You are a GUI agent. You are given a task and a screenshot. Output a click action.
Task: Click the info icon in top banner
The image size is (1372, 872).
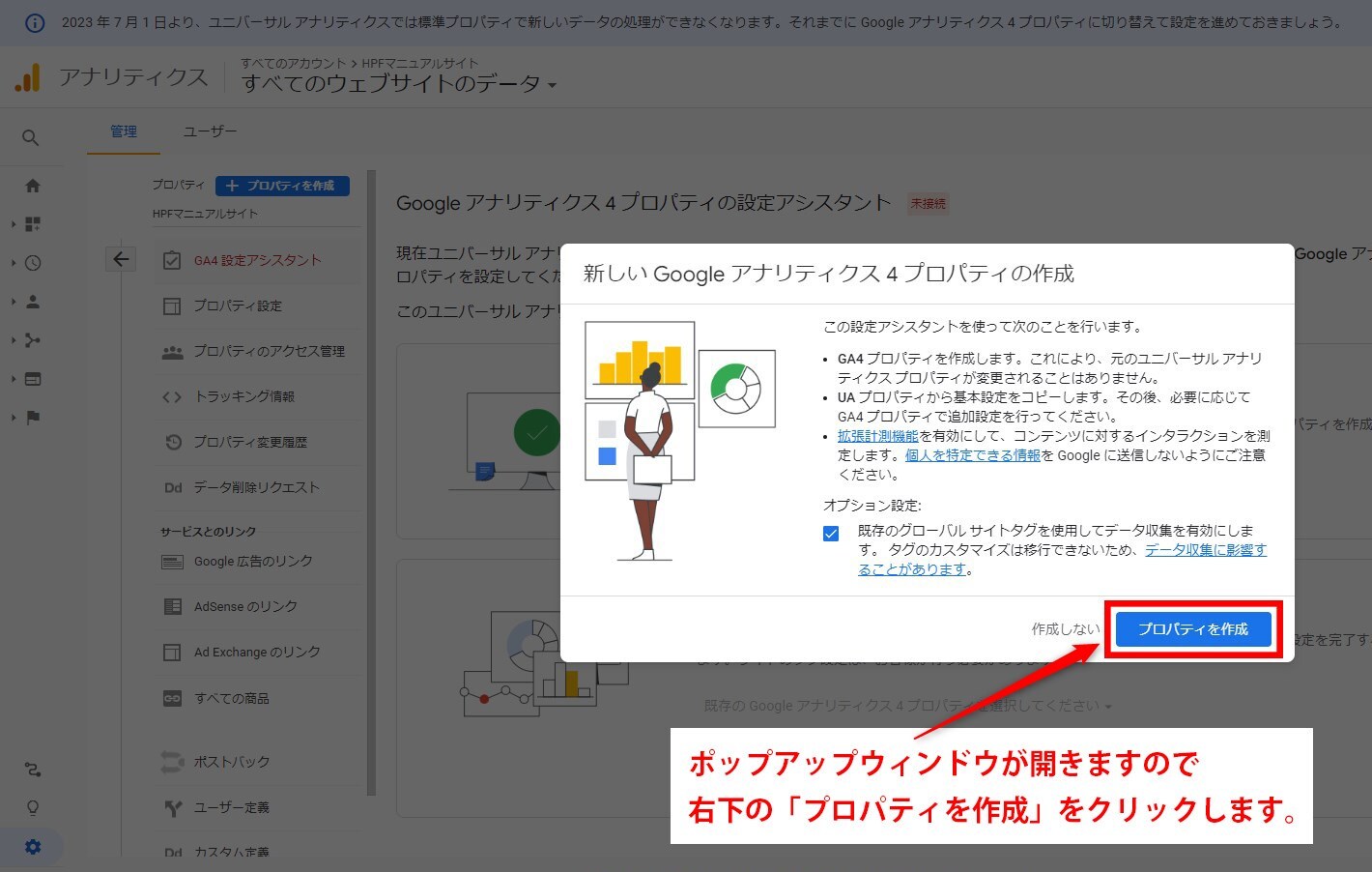tap(35, 22)
